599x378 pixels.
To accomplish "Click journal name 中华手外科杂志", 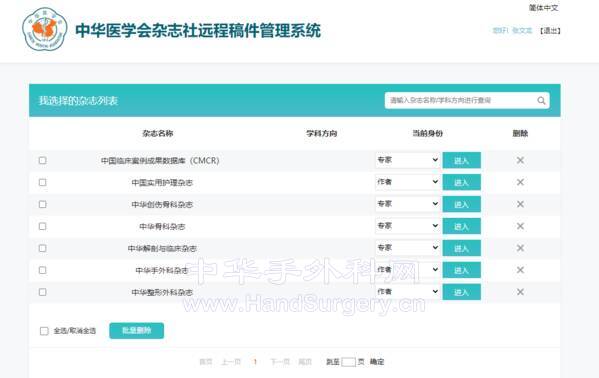I will (x=162, y=271).
